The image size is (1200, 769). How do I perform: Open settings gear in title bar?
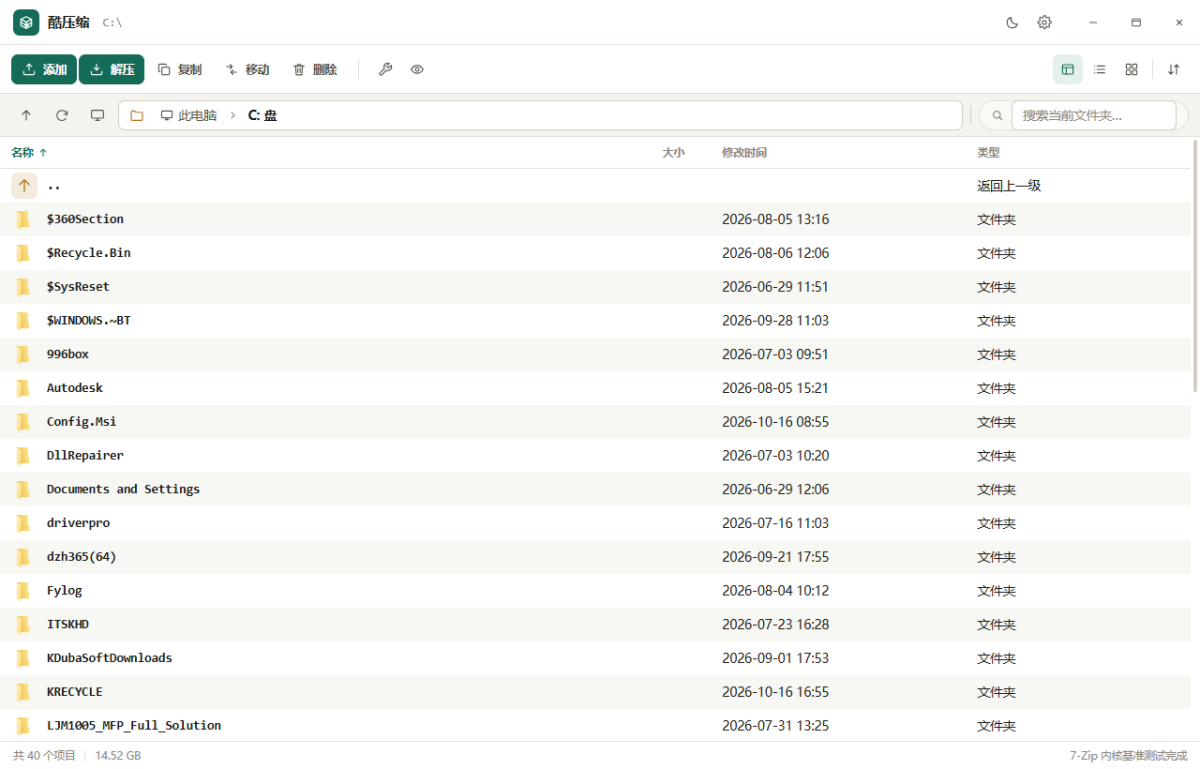(x=1044, y=22)
